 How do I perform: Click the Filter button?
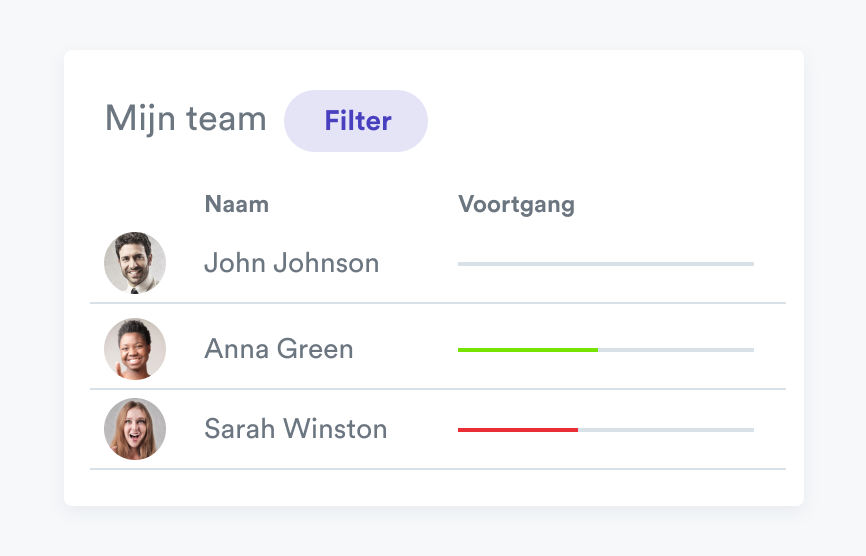[356, 121]
